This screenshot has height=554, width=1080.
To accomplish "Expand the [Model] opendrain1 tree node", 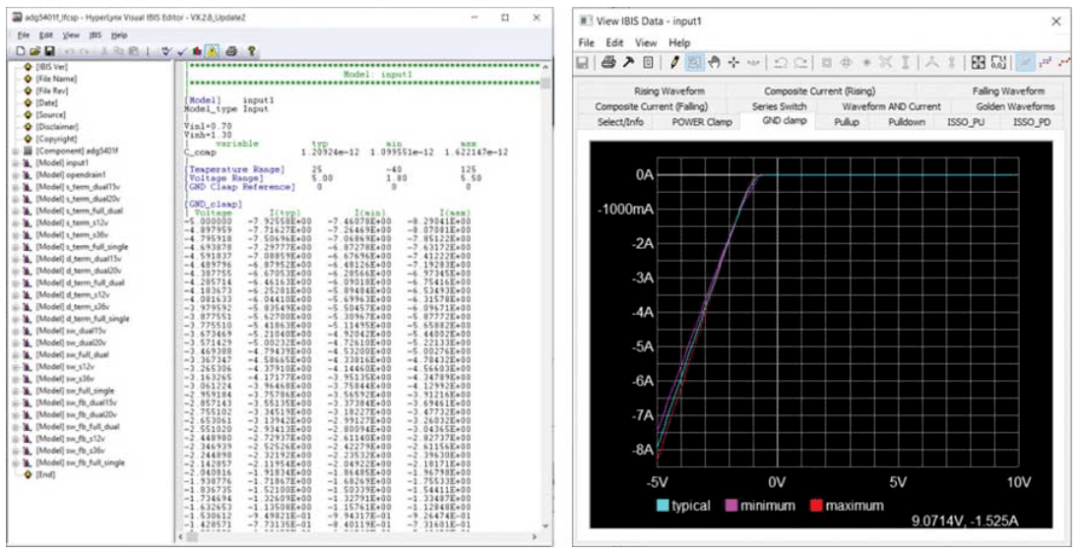I will tap(15, 175).
